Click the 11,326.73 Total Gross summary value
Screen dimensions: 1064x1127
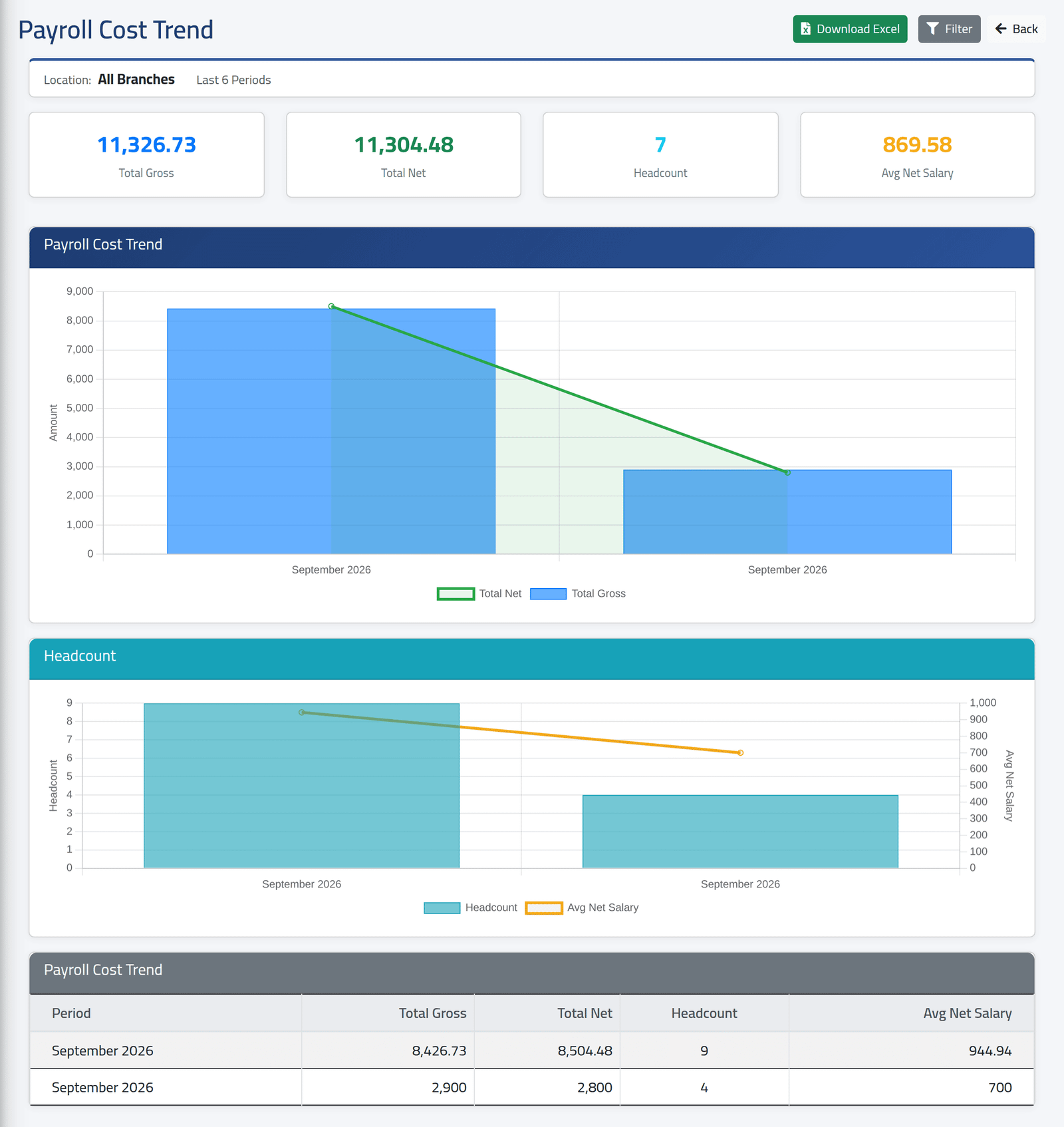[x=146, y=145]
